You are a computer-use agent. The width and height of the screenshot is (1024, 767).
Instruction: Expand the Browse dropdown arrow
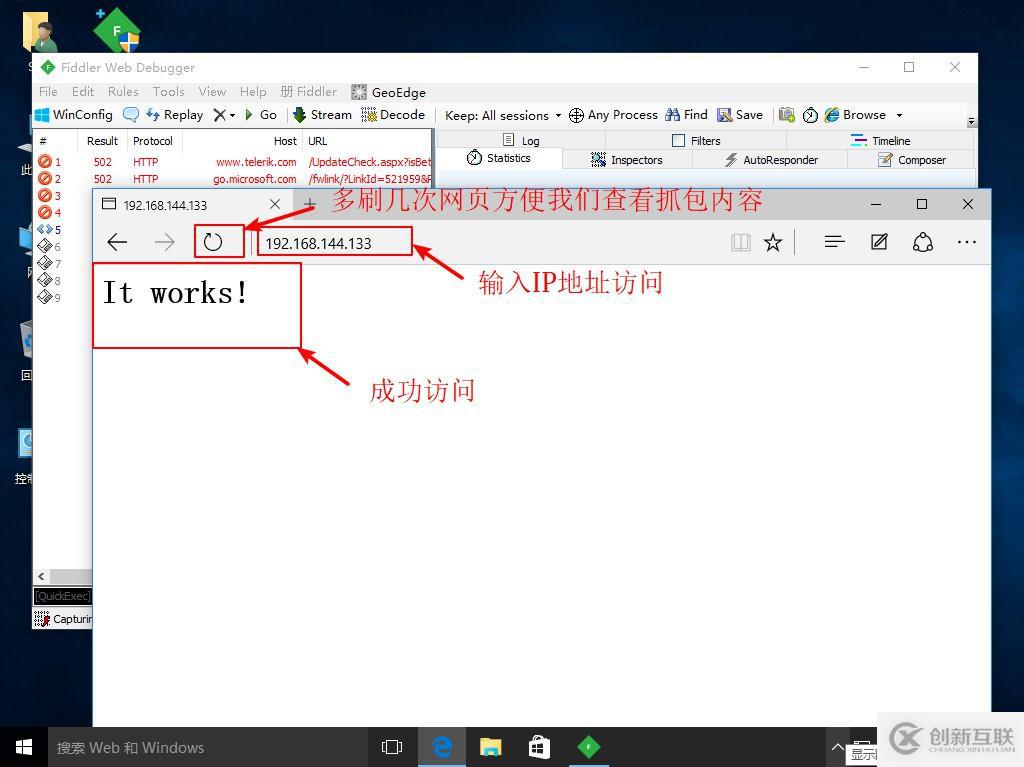point(898,114)
